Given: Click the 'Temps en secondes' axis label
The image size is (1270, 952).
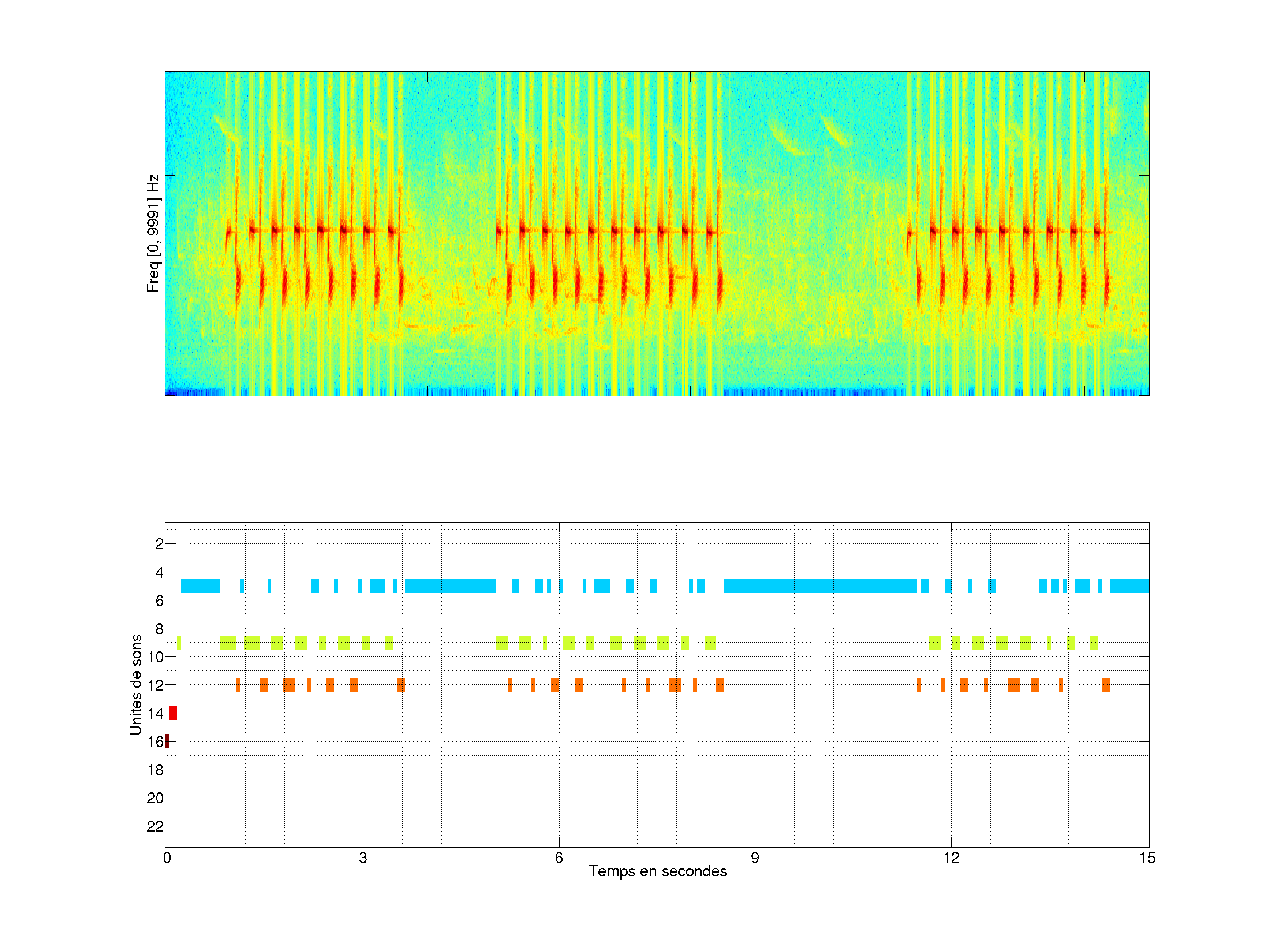Looking at the screenshot, I should pyautogui.click(x=657, y=871).
